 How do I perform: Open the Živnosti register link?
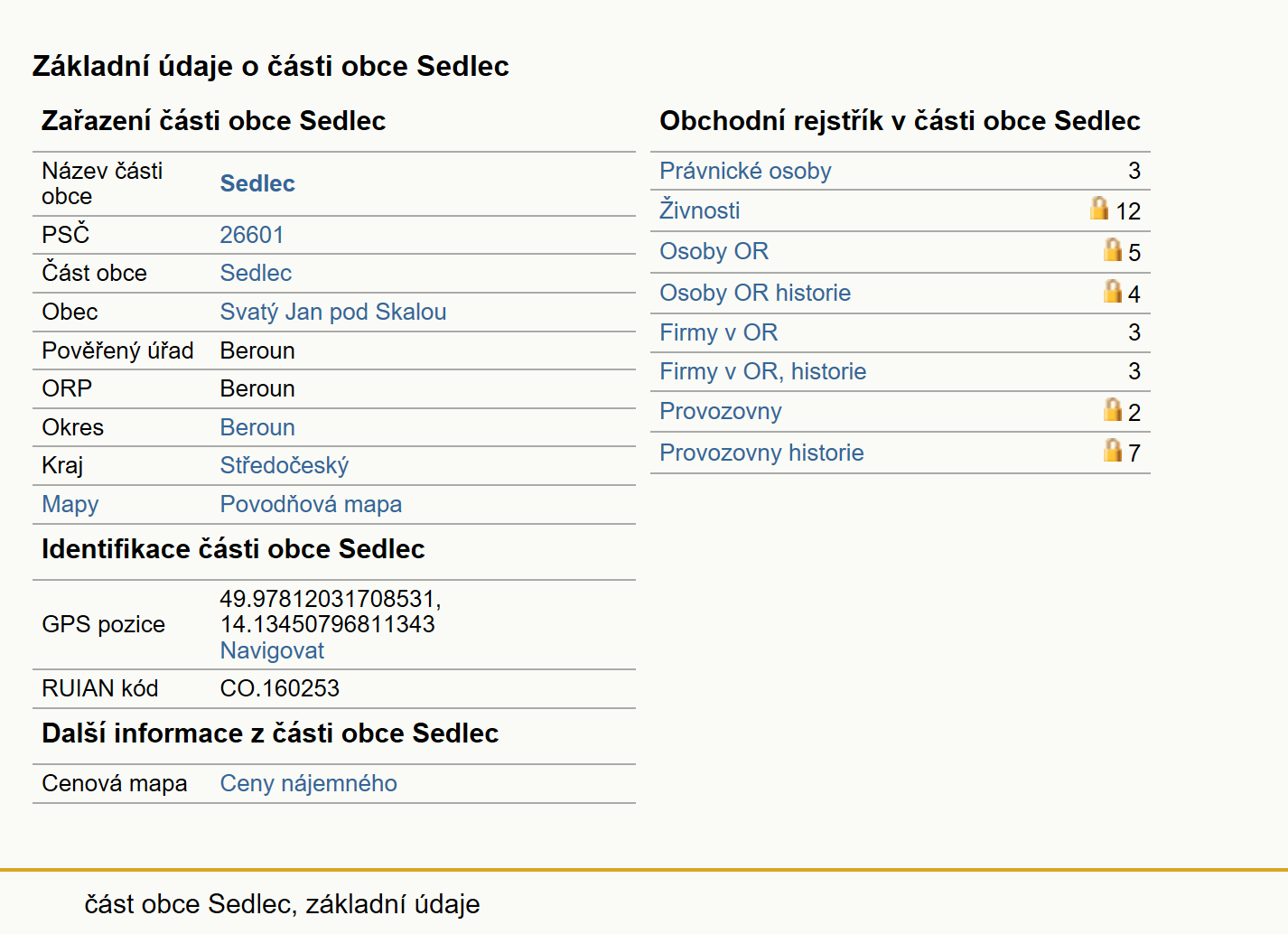[x=699, y=210]
